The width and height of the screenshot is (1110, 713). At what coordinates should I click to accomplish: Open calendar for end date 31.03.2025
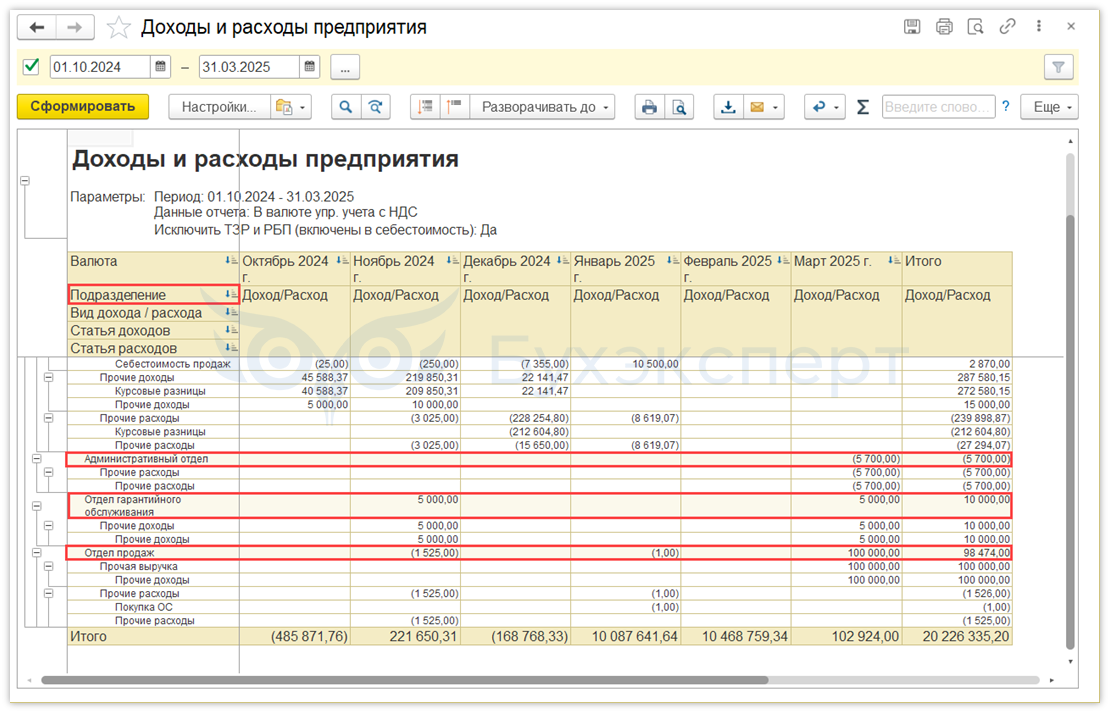310,67
